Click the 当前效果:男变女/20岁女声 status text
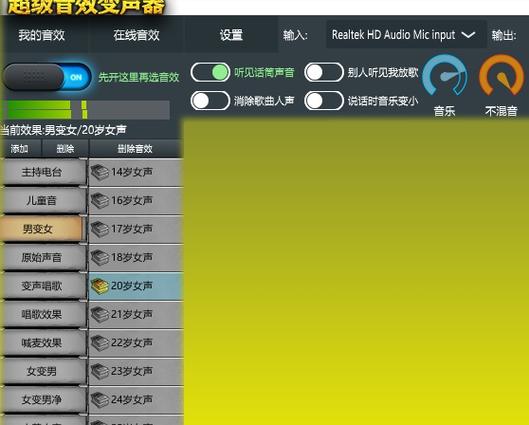 click(x=63, y=130)
